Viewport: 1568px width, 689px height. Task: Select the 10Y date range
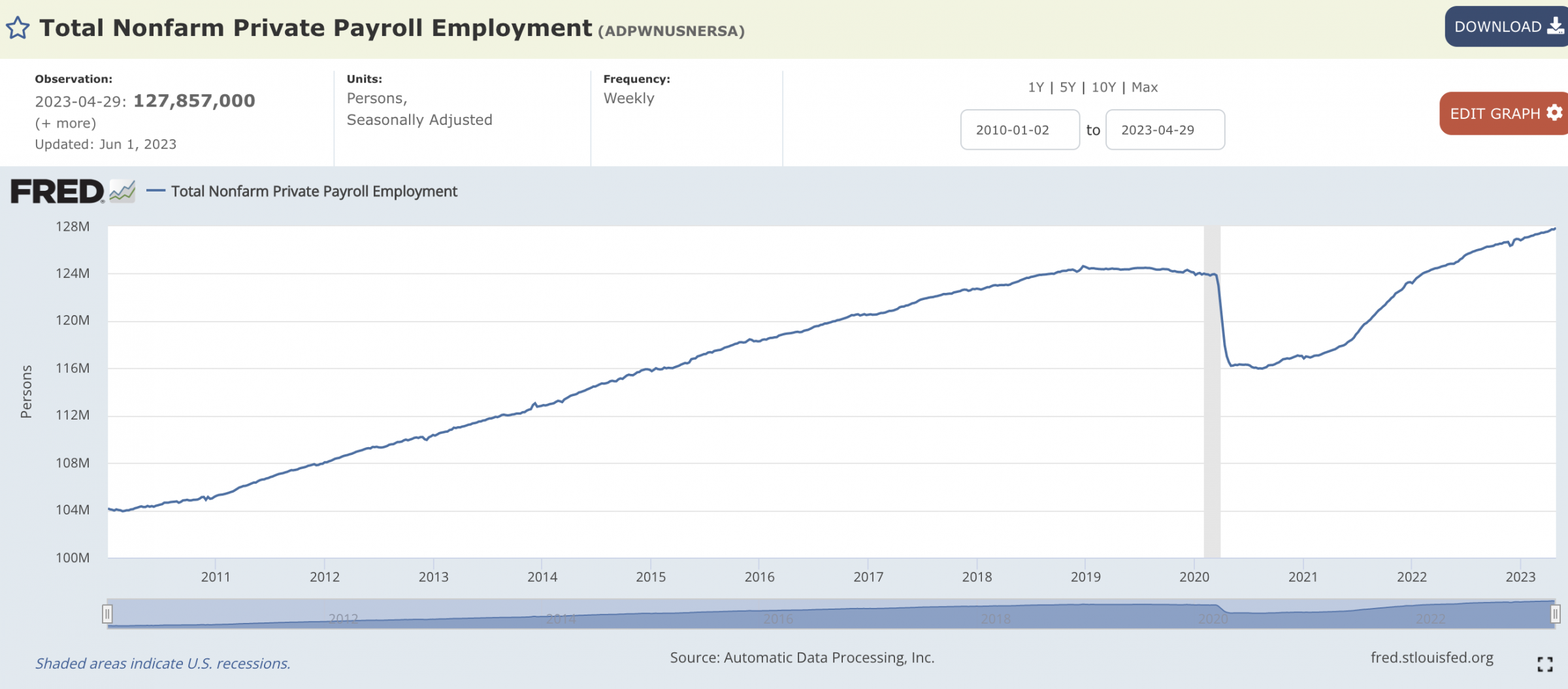tap(1103, 87)
